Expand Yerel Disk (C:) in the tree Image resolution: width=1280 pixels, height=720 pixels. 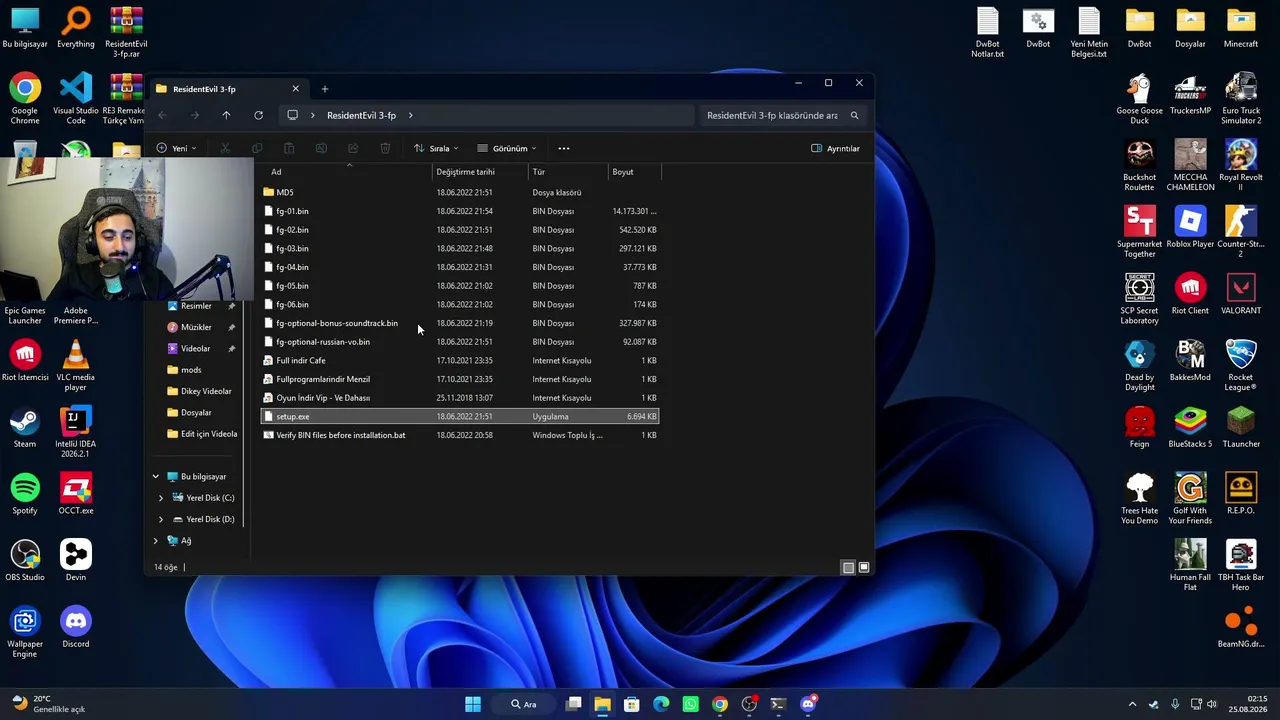161,498
